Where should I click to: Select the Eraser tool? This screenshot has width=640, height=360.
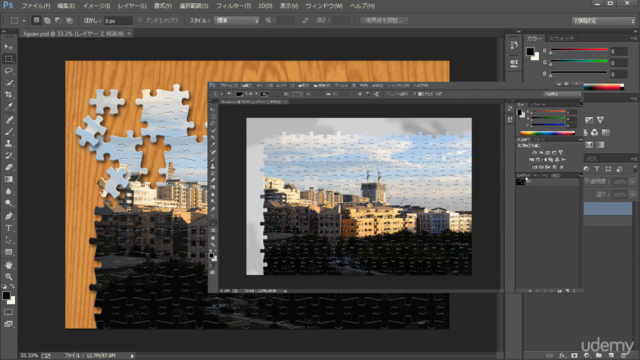click(9, 167)
